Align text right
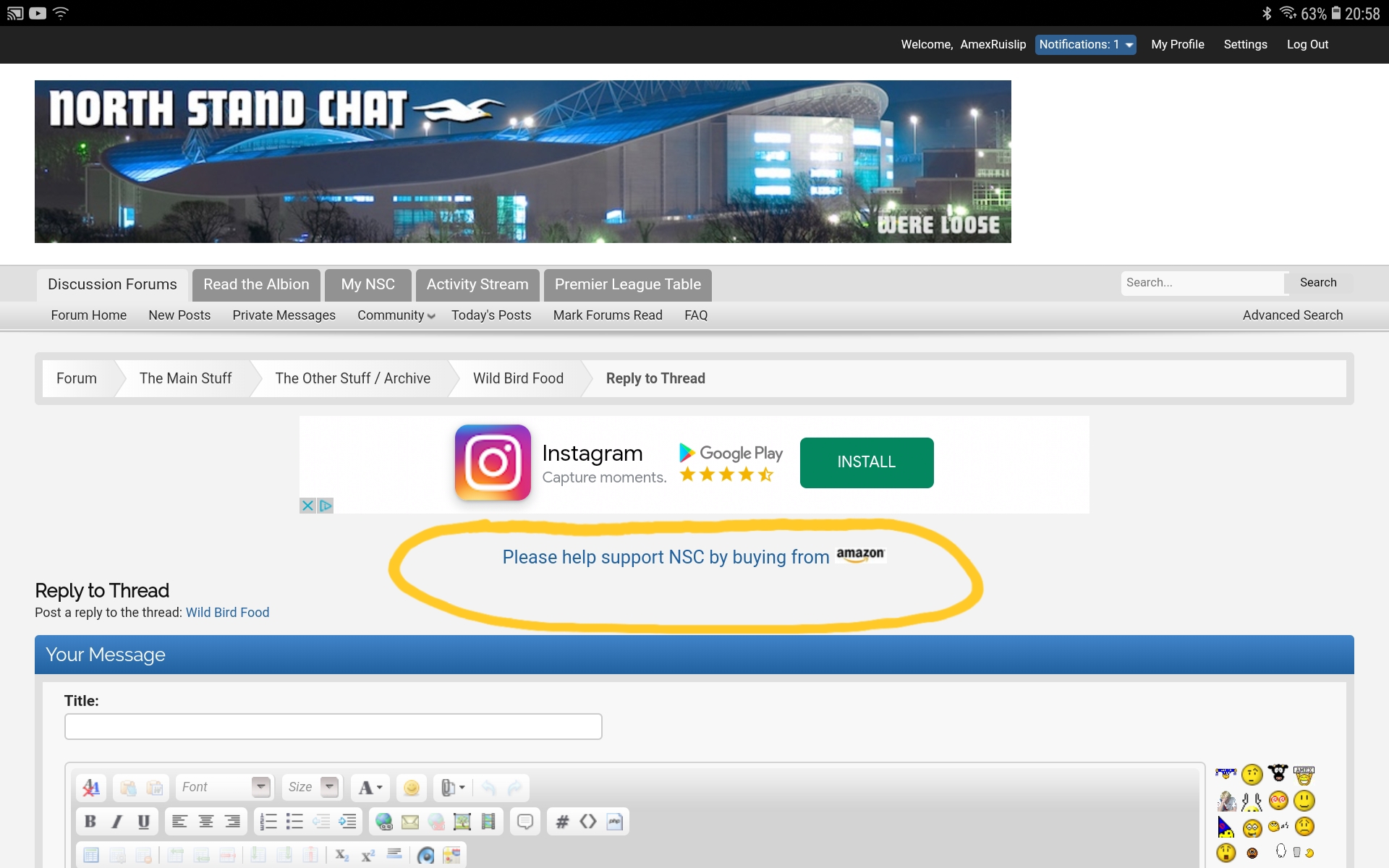 tap(232, 822)
